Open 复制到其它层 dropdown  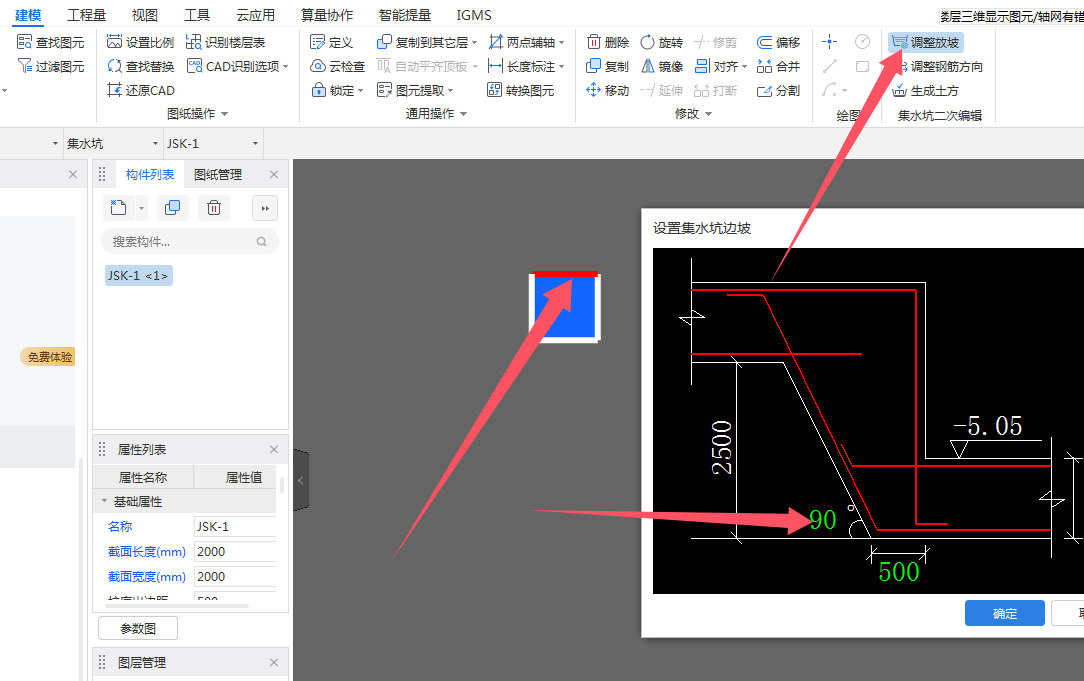[475, 43]
